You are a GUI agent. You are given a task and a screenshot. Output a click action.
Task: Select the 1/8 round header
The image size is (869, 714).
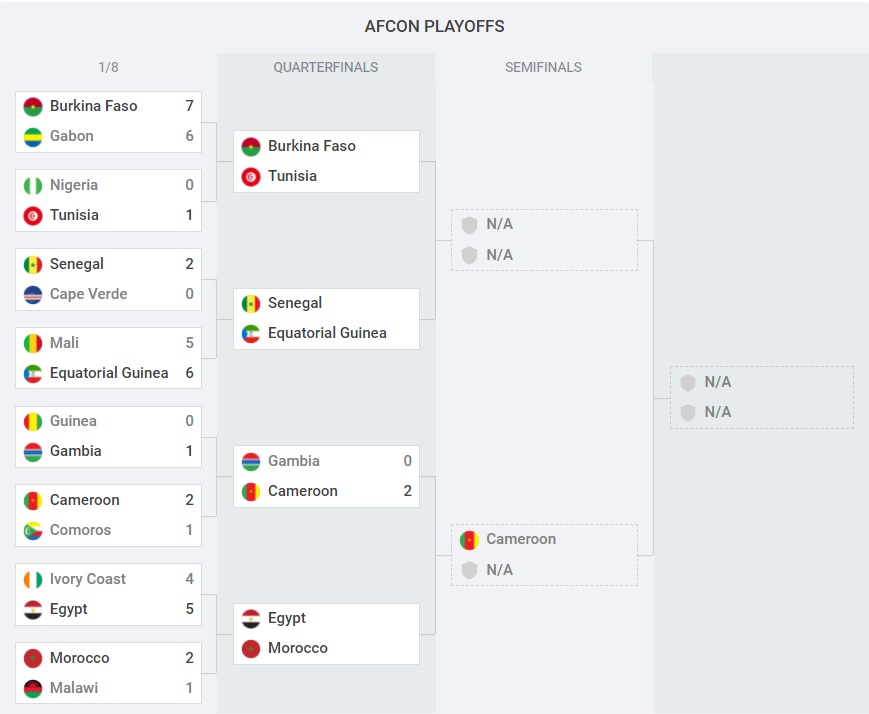pyautogui.click(x=108, y=68)
